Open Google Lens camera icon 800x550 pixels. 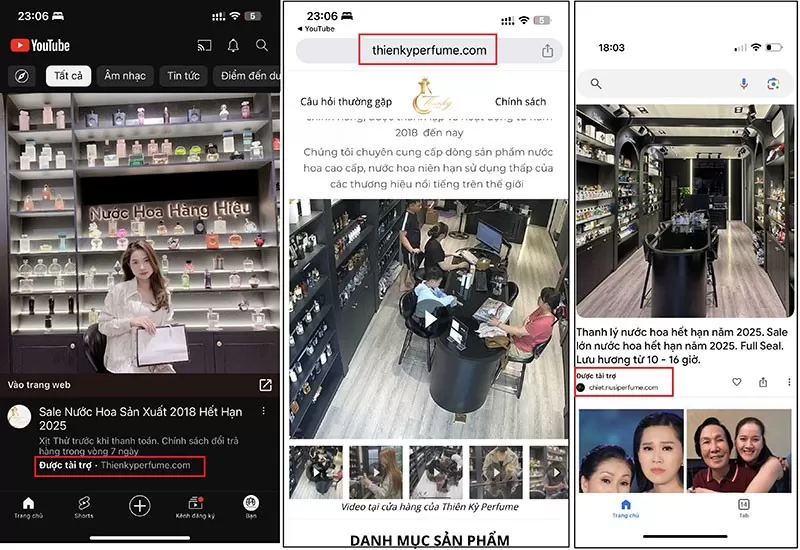pos(773,84)
